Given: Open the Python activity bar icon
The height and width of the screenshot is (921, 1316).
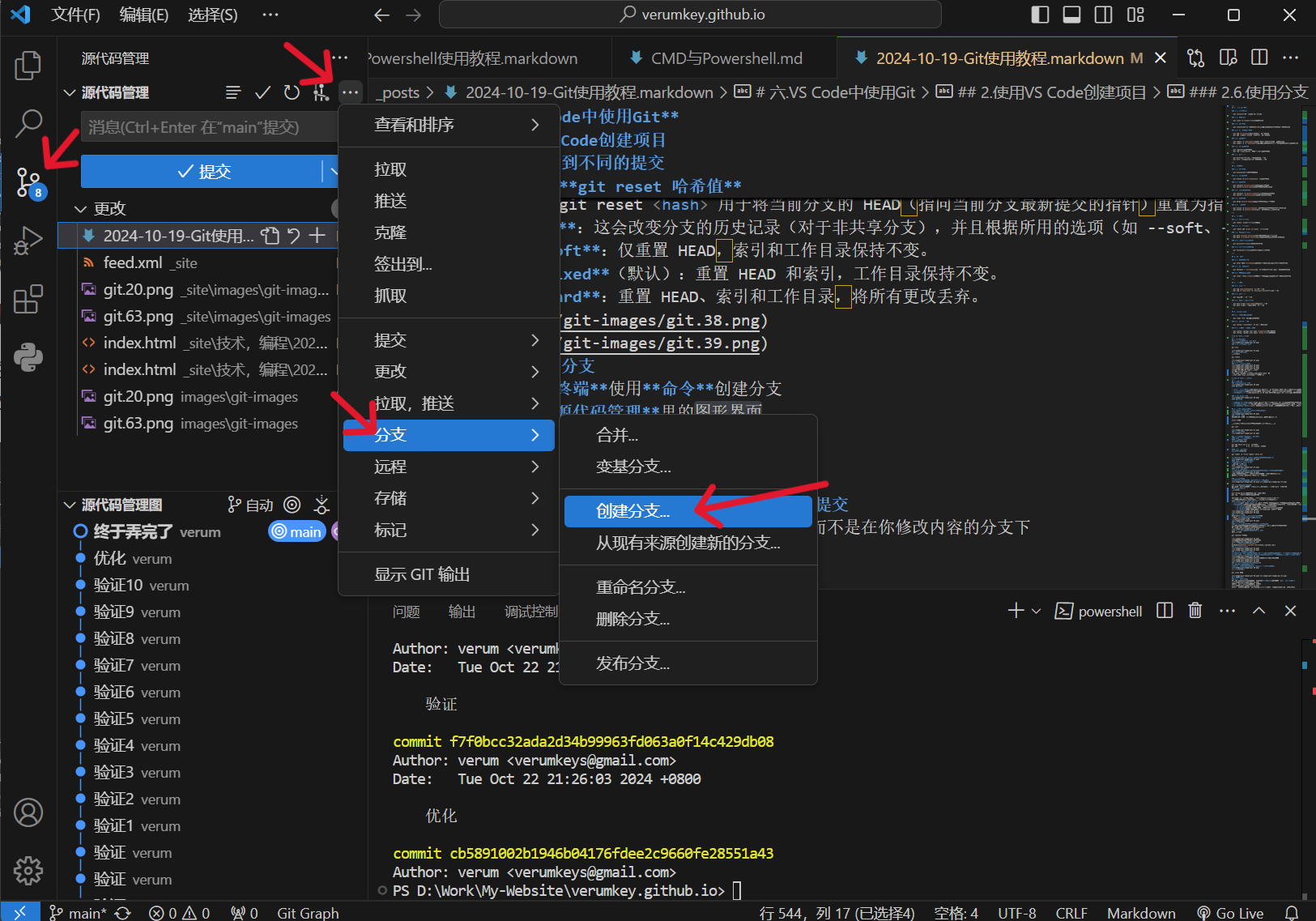Looking at the screenshot, I should [x=28, y=357].
